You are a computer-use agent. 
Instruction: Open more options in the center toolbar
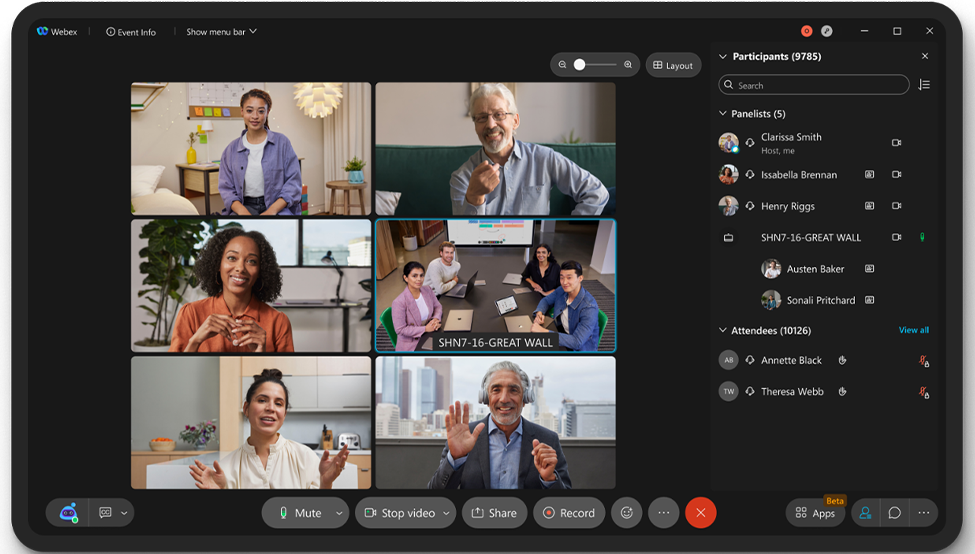coord(663,513)
